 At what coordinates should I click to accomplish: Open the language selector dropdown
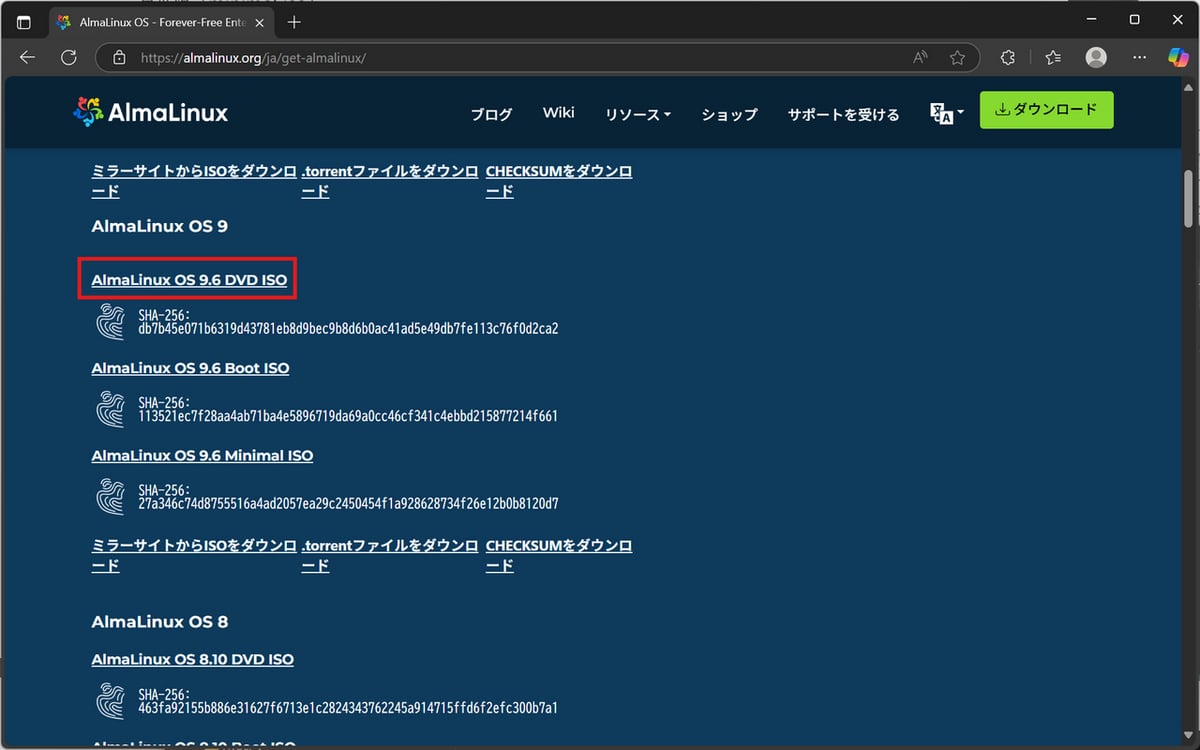pos(946,113)
